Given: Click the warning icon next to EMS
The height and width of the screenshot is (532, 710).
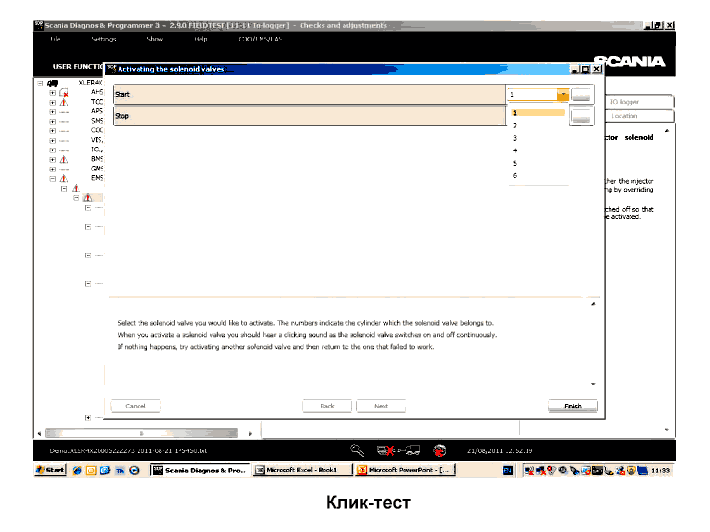Looking at the screenshot, I should pyautogui.click(x=64, y=178).
